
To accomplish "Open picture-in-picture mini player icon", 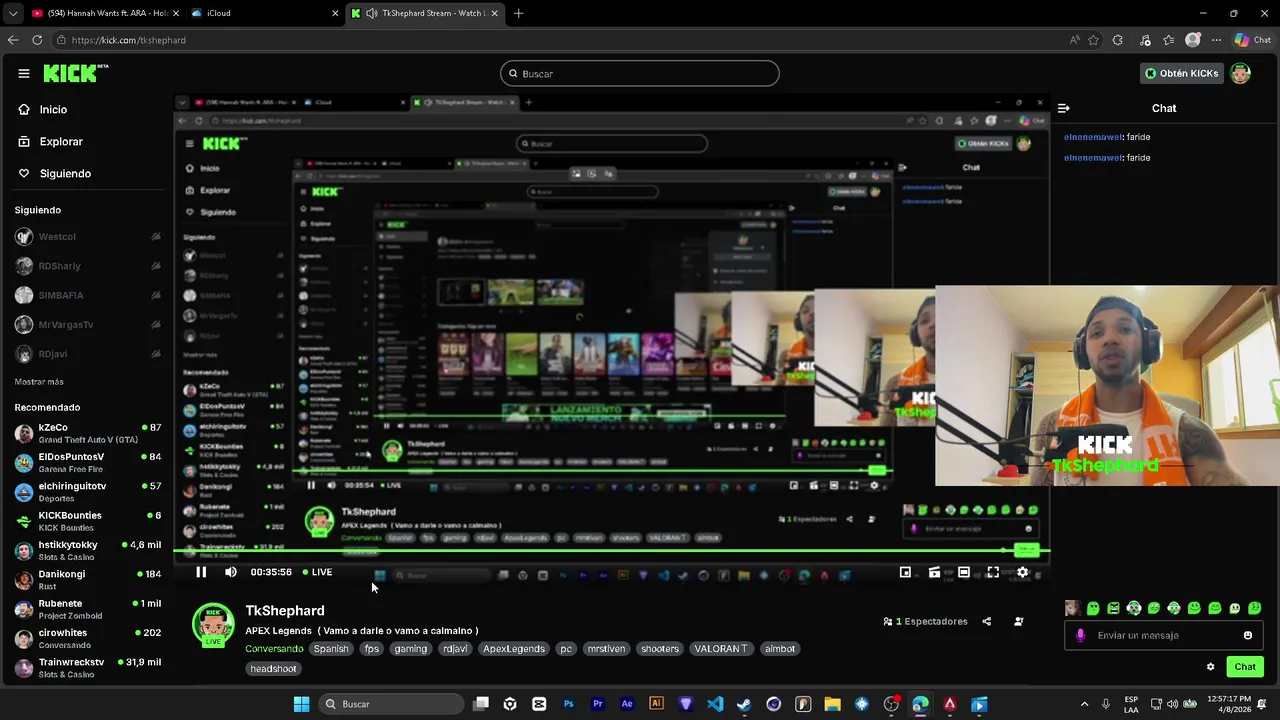I will click(905, 572).
